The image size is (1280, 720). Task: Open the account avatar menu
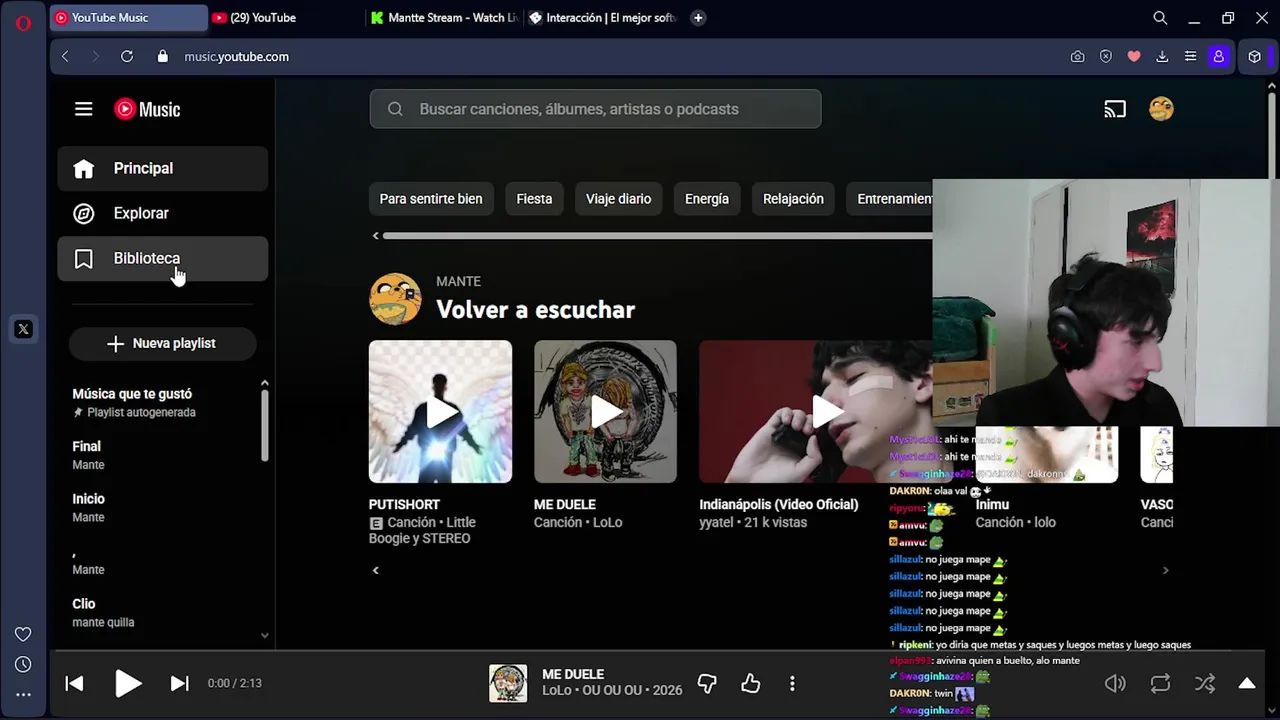[x=1161, y=109]
